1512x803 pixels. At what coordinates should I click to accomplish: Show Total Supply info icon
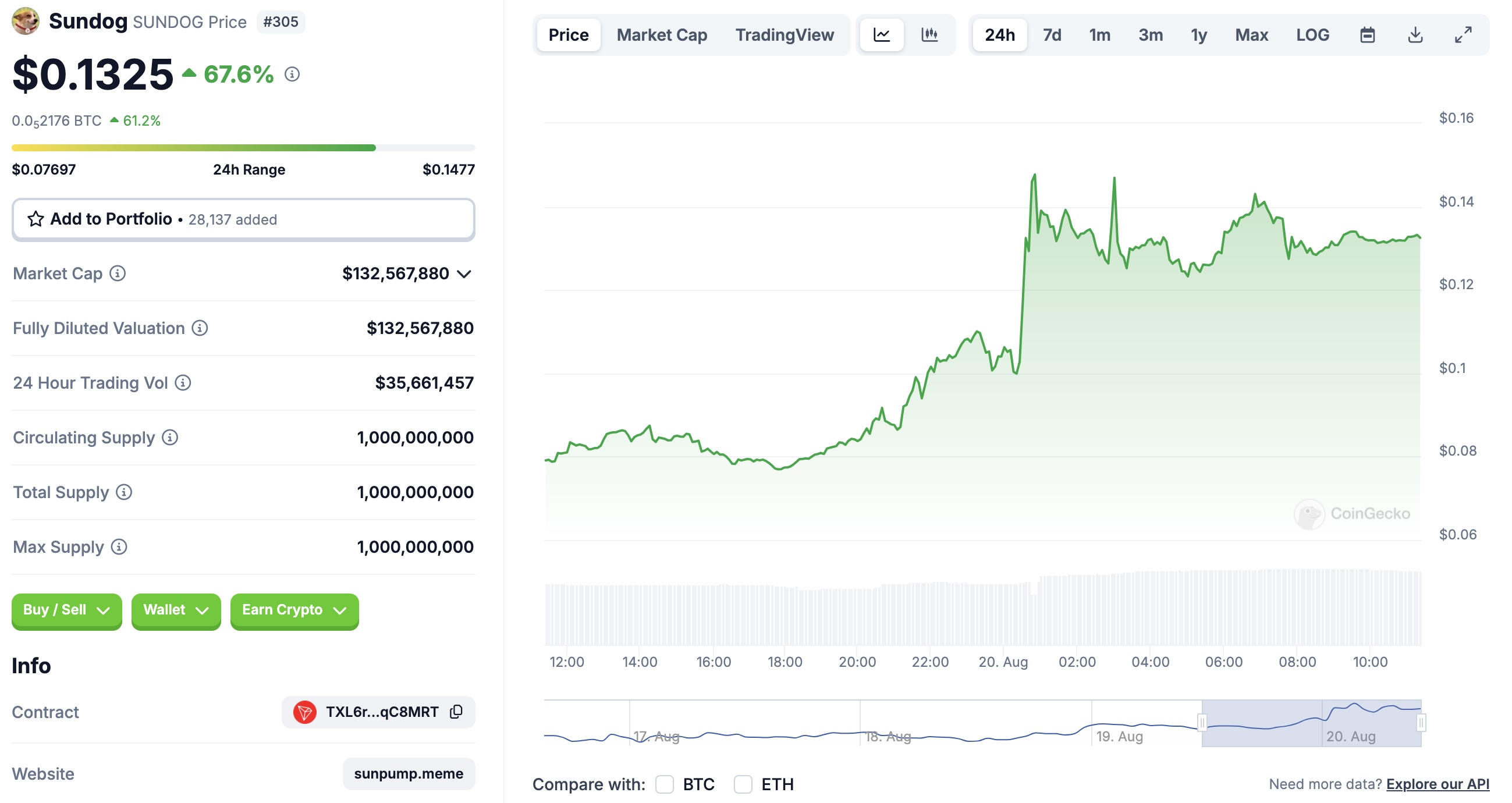(x=124, y=492)
